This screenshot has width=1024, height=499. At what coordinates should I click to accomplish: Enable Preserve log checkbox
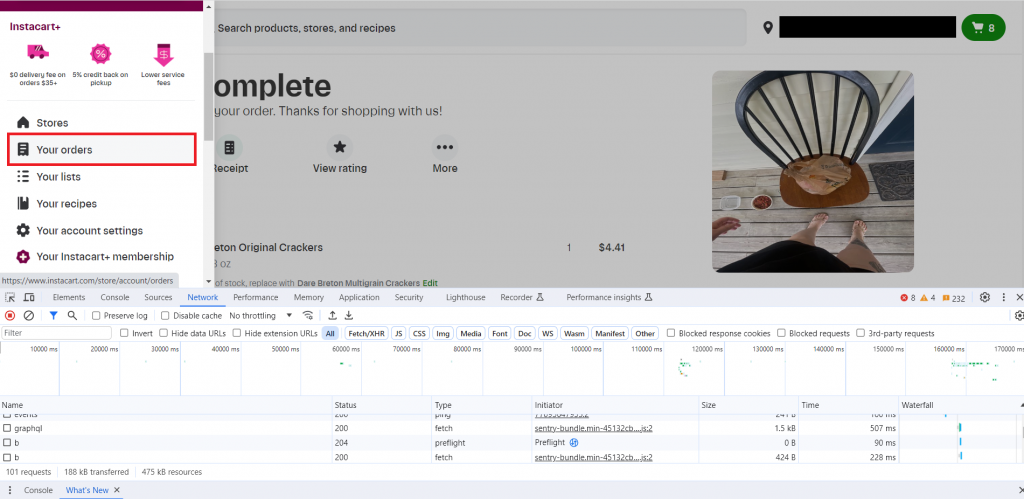click(x=96, y=315)
